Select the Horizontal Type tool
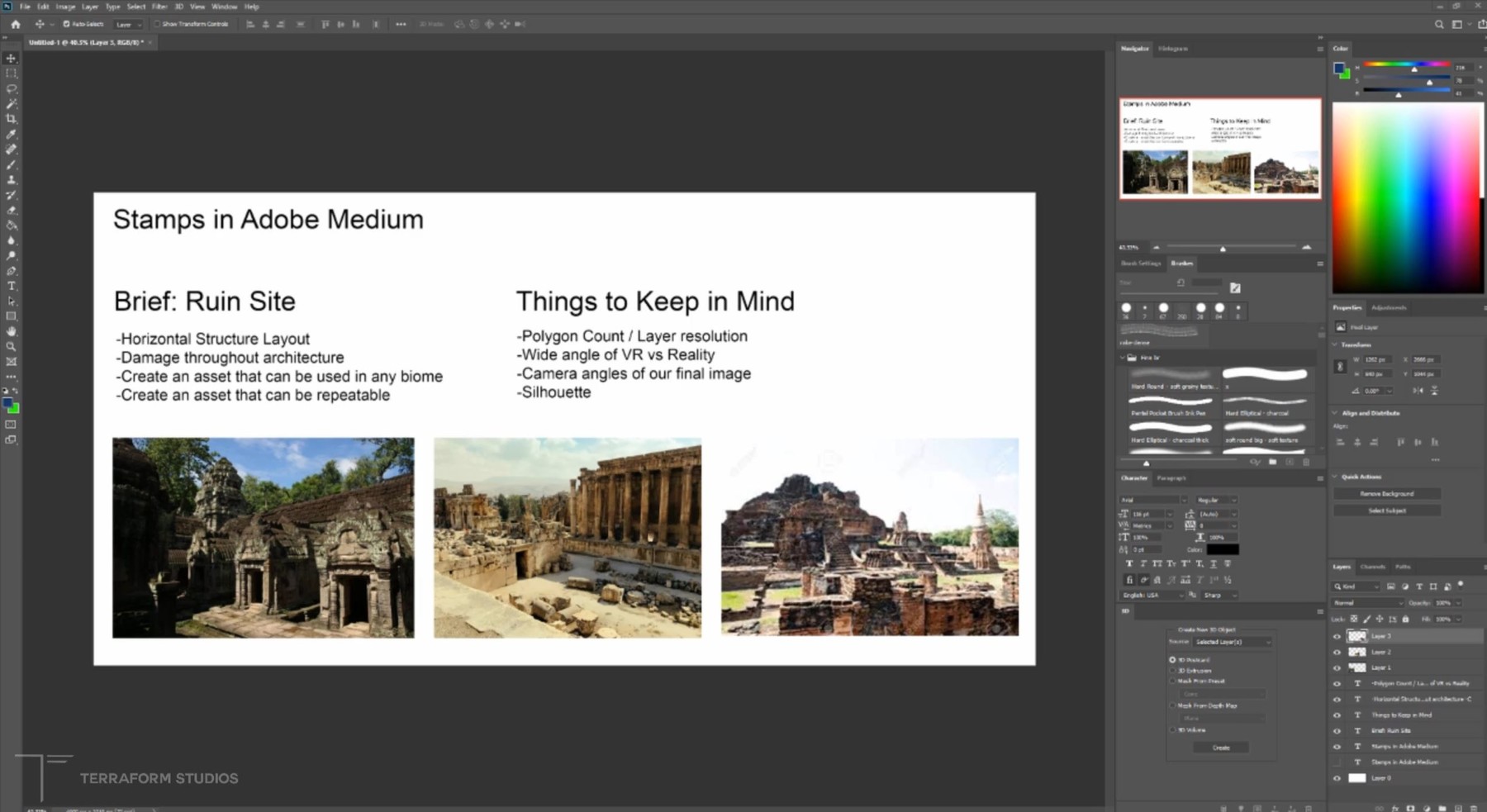Viewport: 1487px width, 812px height. click(x=11, y=286)
